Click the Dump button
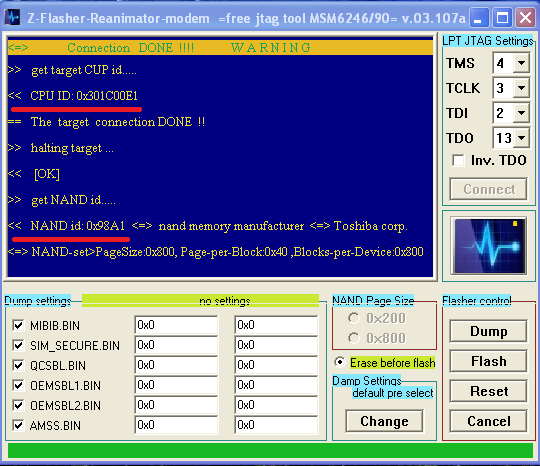The height and width of the screenshot is (466, 540). pyautogui.click(x=488, y=331)
